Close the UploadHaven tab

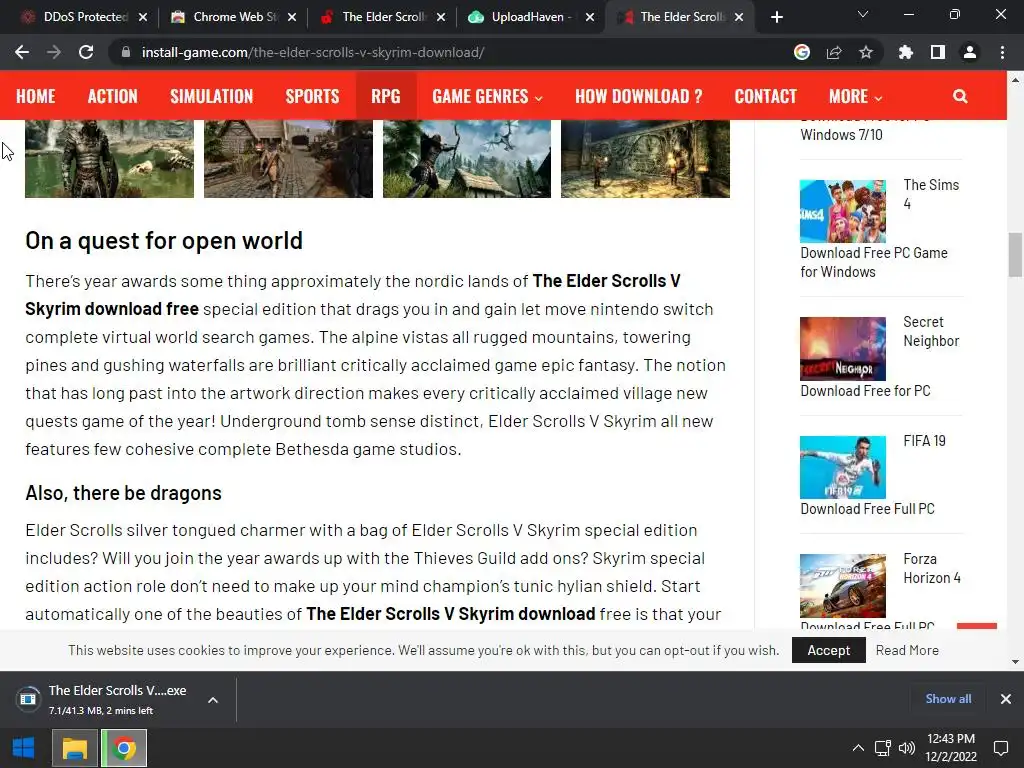[590, 17]
